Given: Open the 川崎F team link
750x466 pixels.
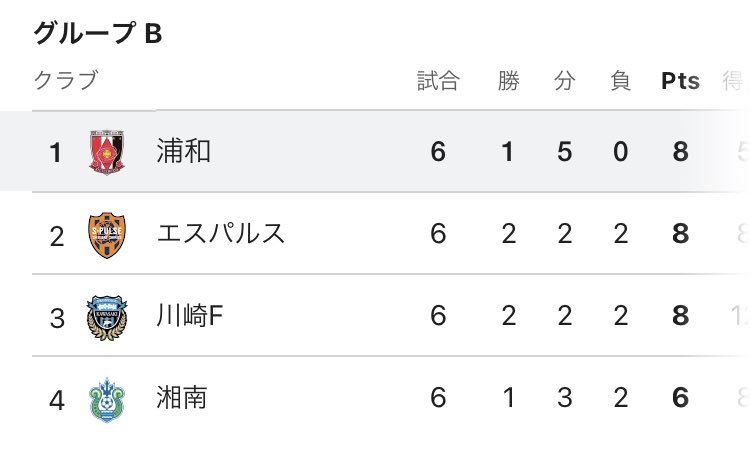Looking at the screenshot, I should tap(190, 316).
